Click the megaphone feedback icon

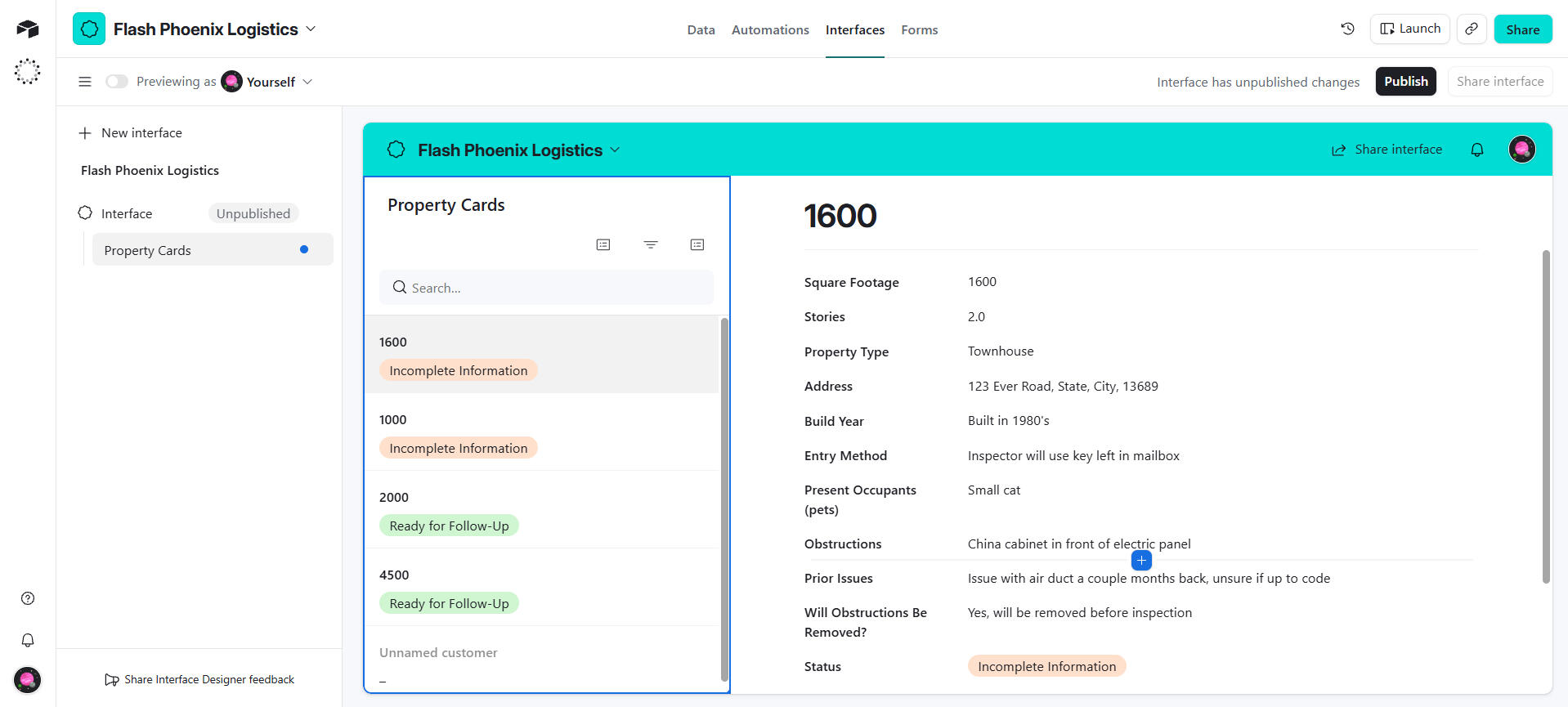tap(112, 680)
